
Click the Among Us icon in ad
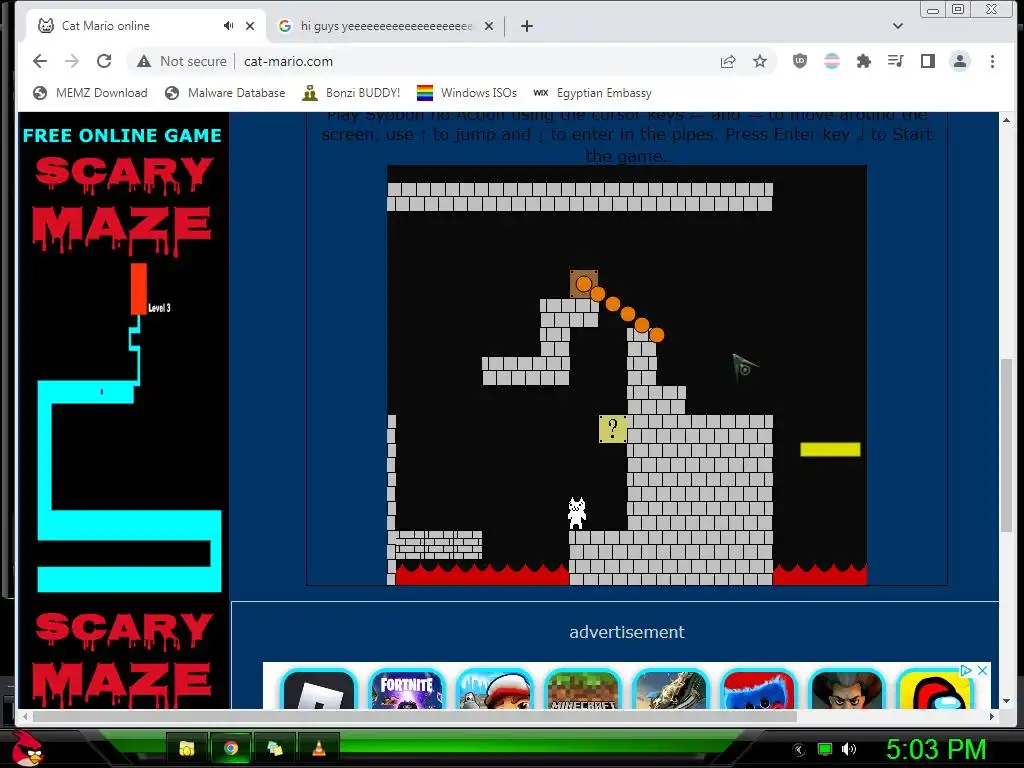935,690
